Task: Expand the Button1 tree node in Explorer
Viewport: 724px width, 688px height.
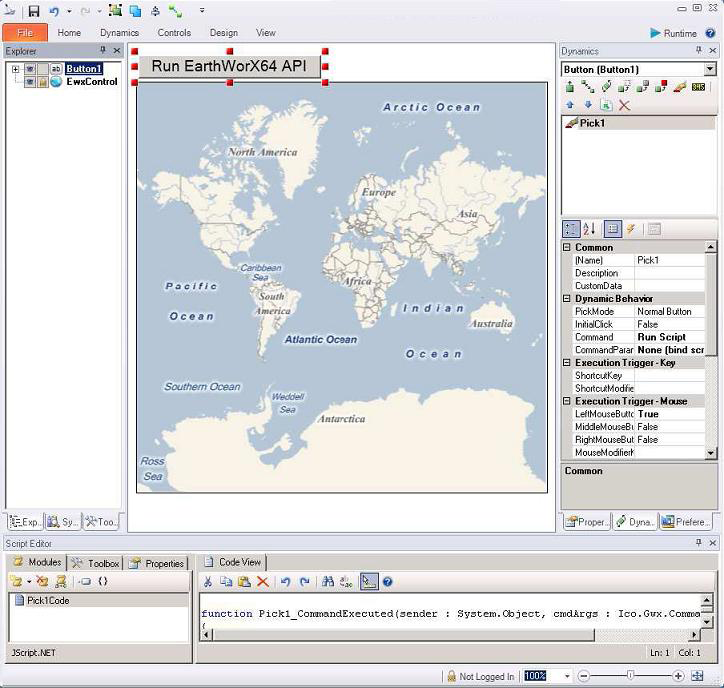Action: [15, 69]
